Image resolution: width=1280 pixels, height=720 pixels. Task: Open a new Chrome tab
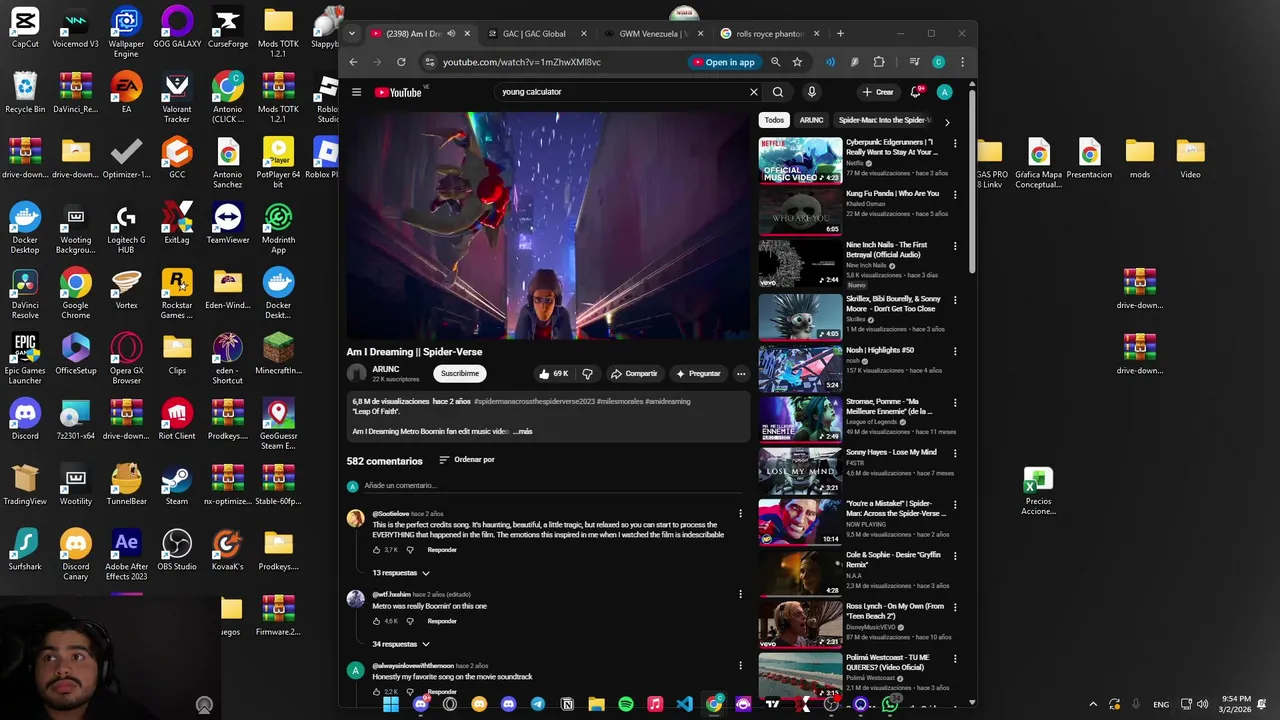(840, 34)
